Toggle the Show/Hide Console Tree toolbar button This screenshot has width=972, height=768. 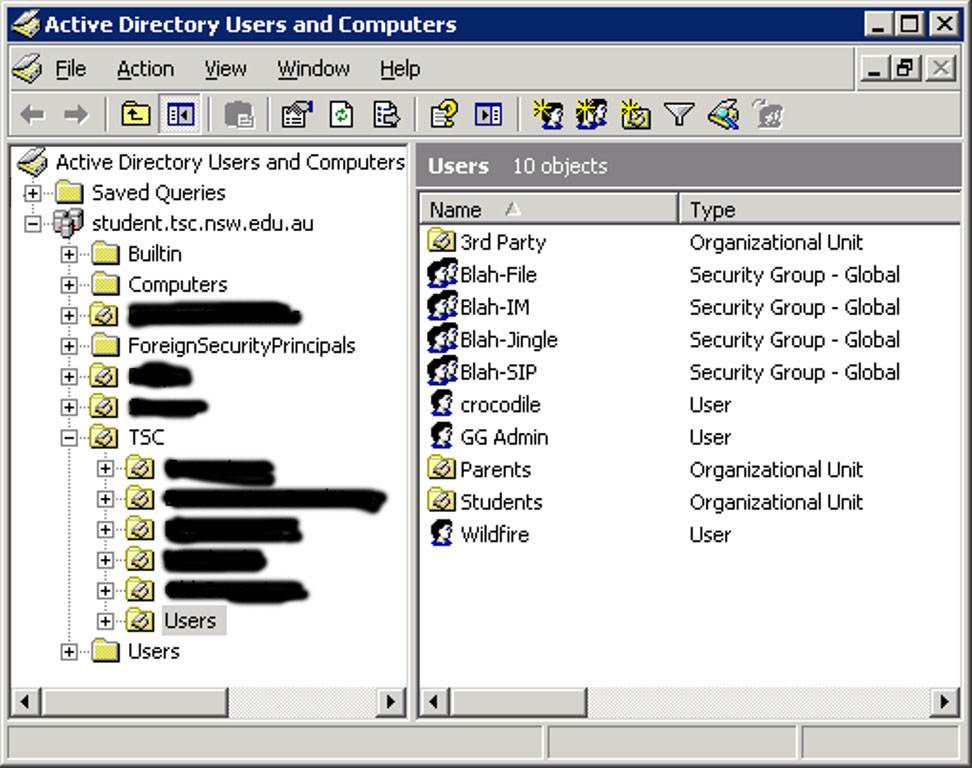click(x=180, y=115)
